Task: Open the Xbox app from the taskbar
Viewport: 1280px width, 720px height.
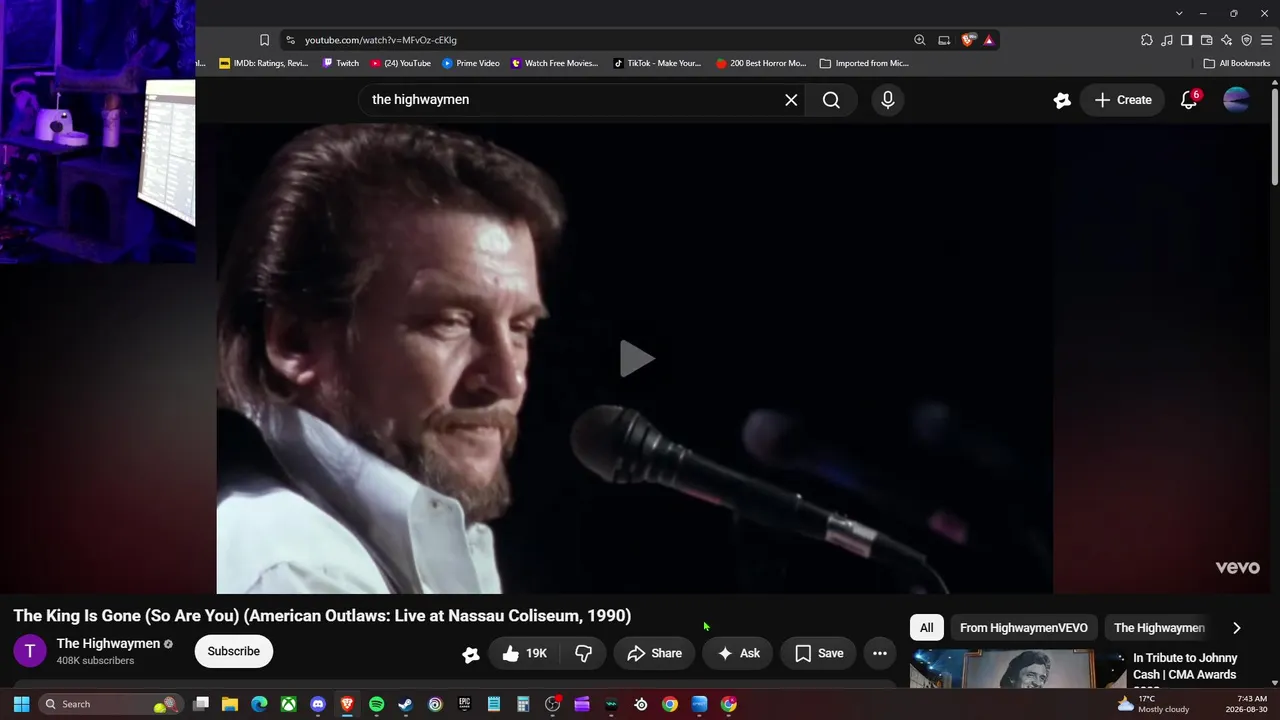Action: 288,704
